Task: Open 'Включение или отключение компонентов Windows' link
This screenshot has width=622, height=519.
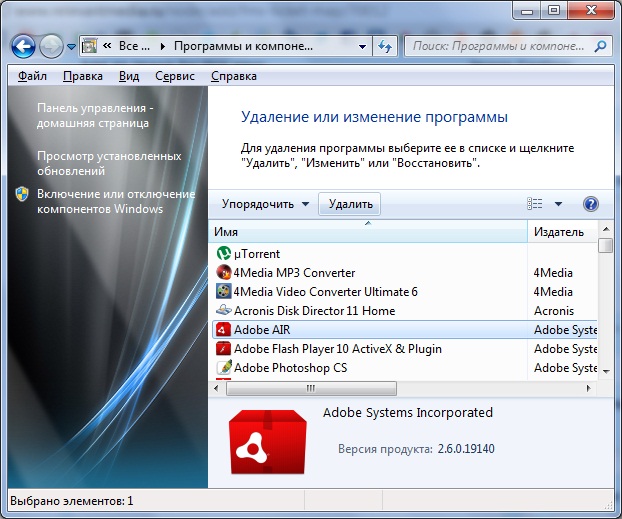Action: [x=116, y=201]
